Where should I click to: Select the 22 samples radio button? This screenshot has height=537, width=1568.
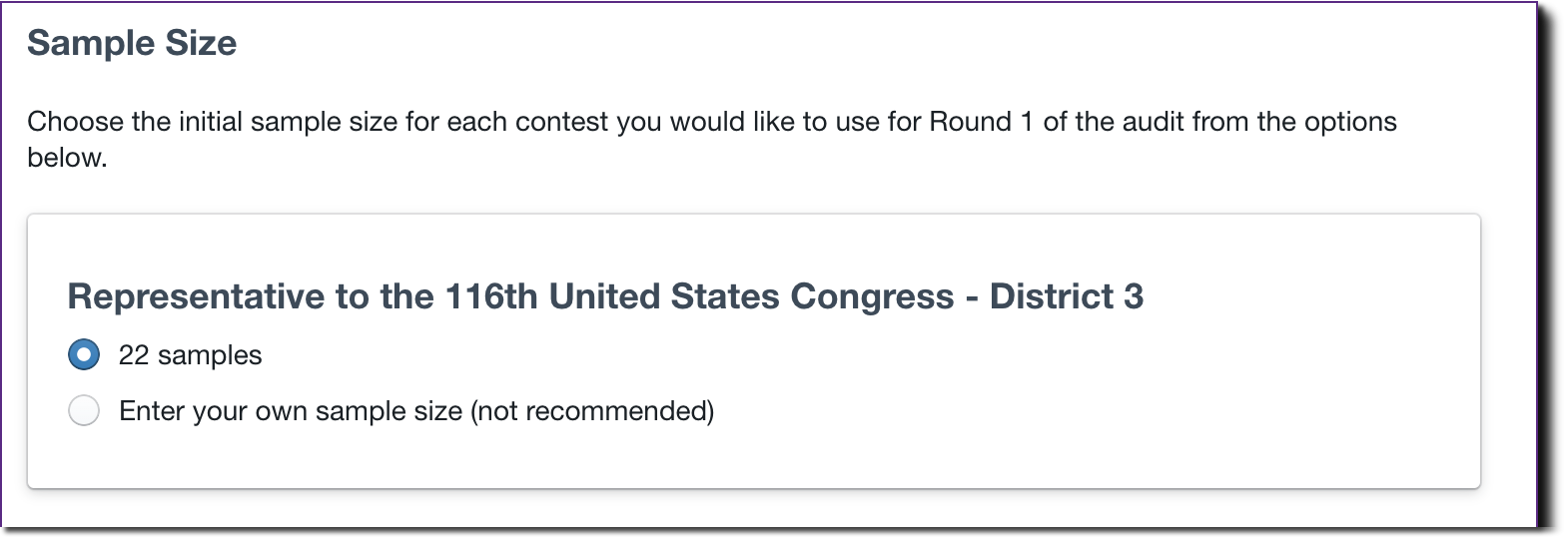[84, 354]
